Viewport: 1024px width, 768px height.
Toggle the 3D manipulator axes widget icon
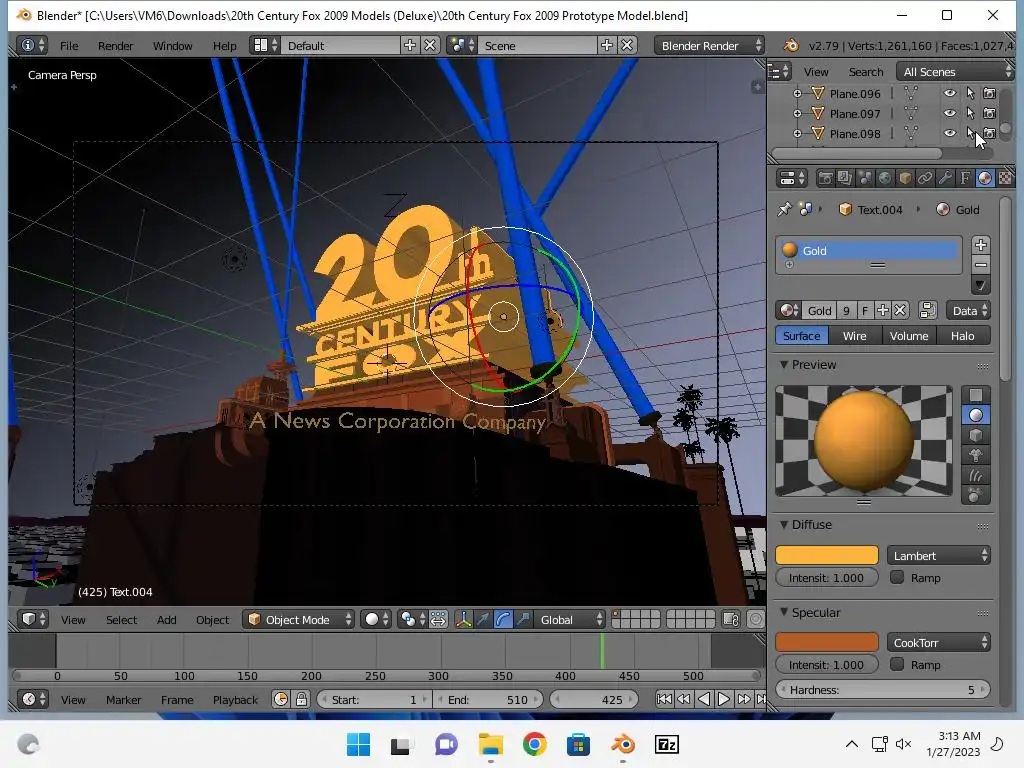tap(463, 620)
